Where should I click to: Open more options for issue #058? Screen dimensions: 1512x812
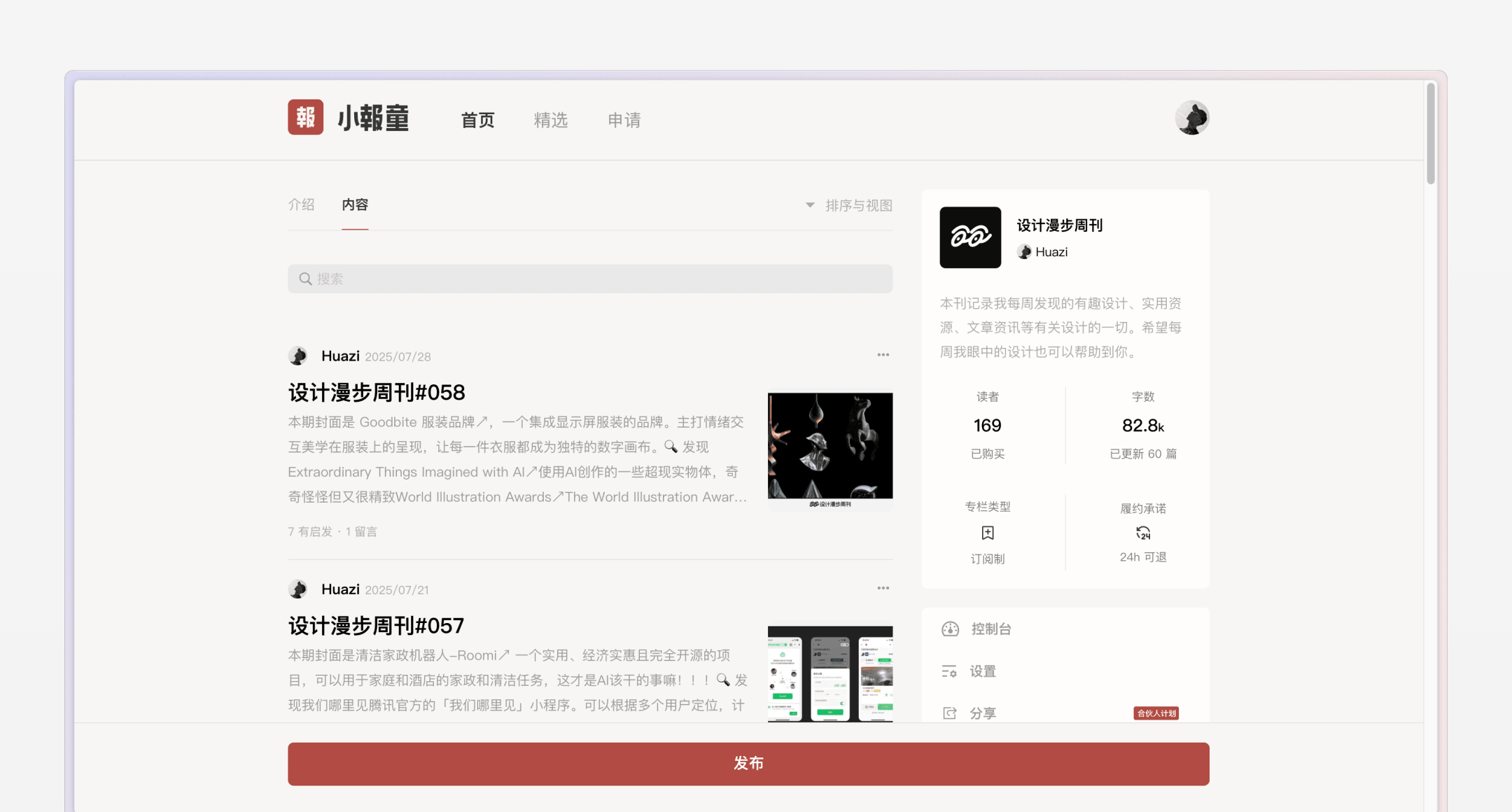[x=883, y=355]
